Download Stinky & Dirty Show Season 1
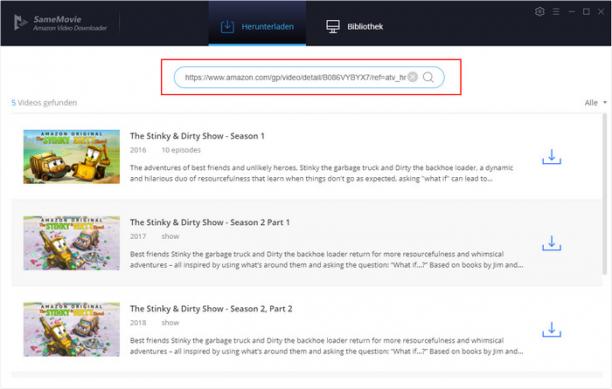Image resolution: width=612 pixels, height=389 pixels. 552,157
